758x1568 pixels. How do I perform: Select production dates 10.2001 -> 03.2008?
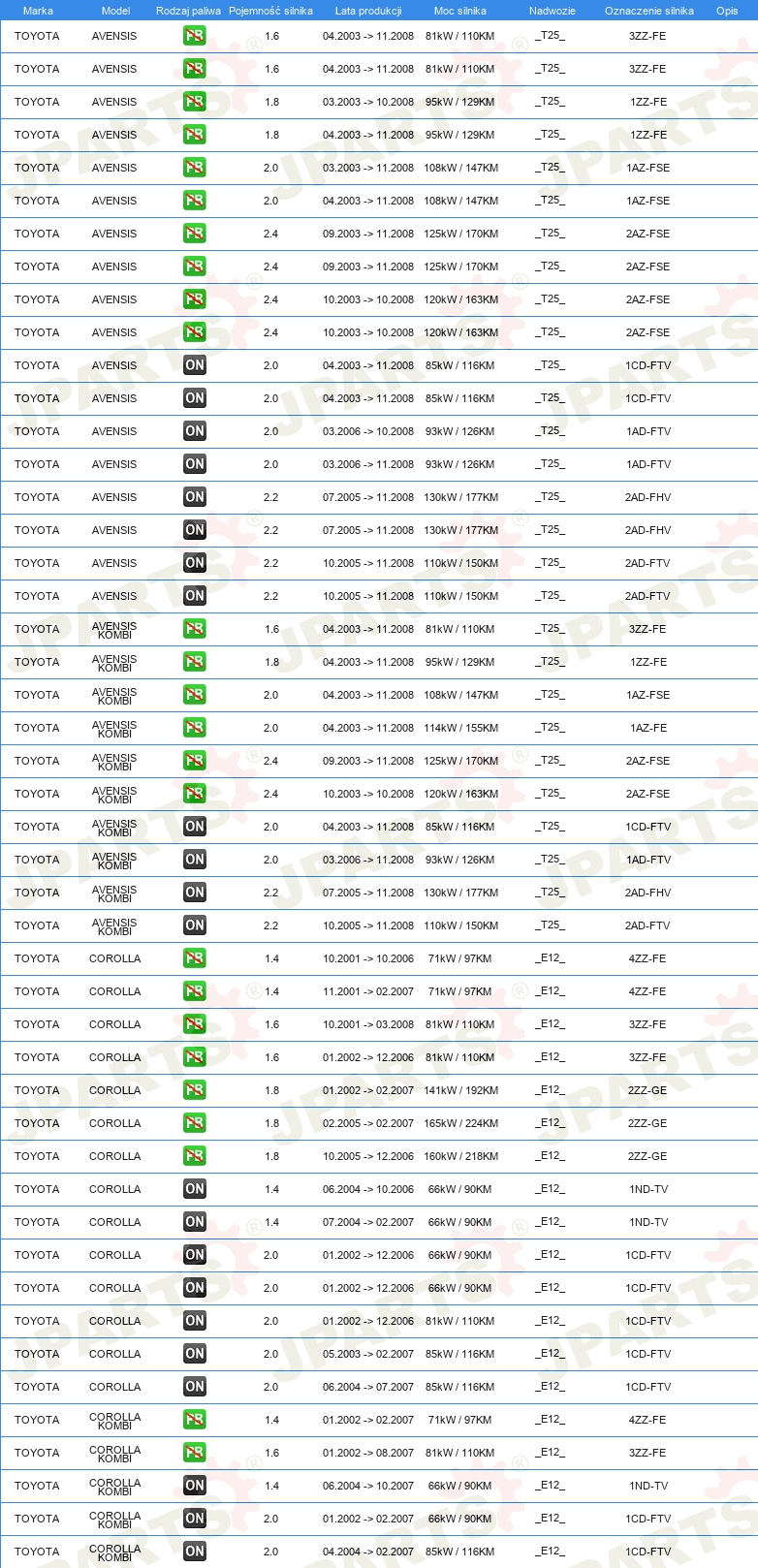368,1024
